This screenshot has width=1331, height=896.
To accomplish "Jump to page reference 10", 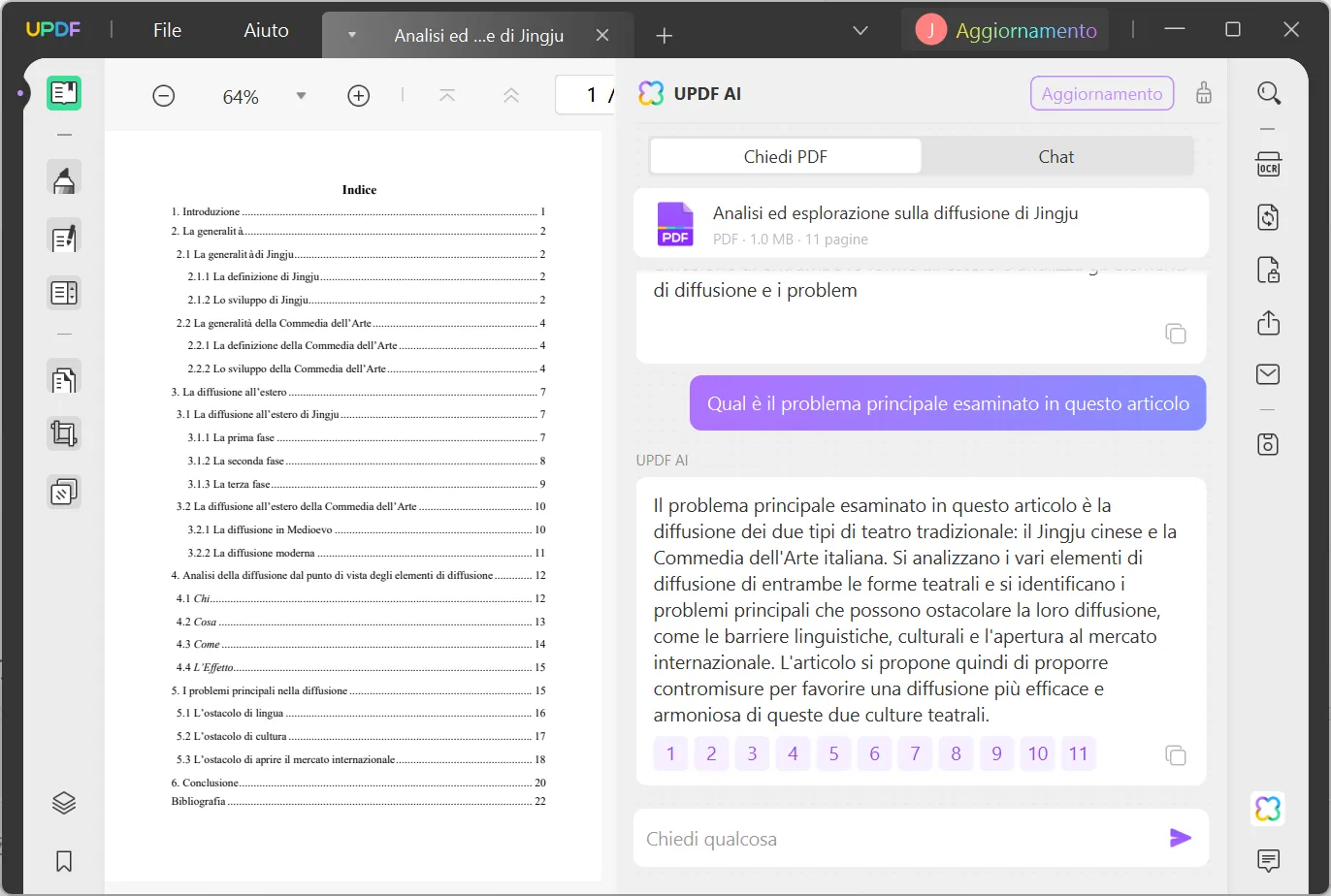I will click(x=1038, y=753).
